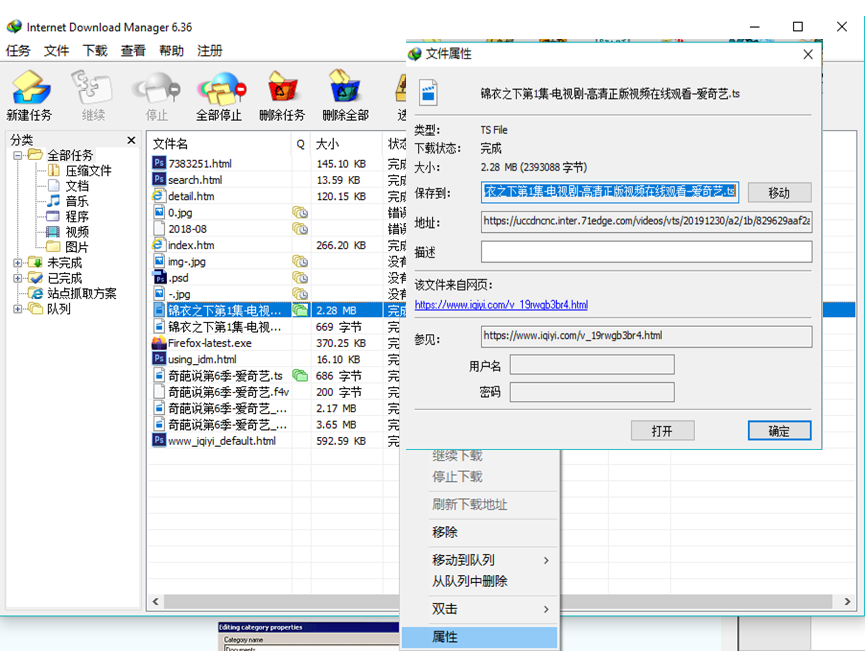
Task: Click the 删除任务 toolbar icon
Action: [282, 87]
